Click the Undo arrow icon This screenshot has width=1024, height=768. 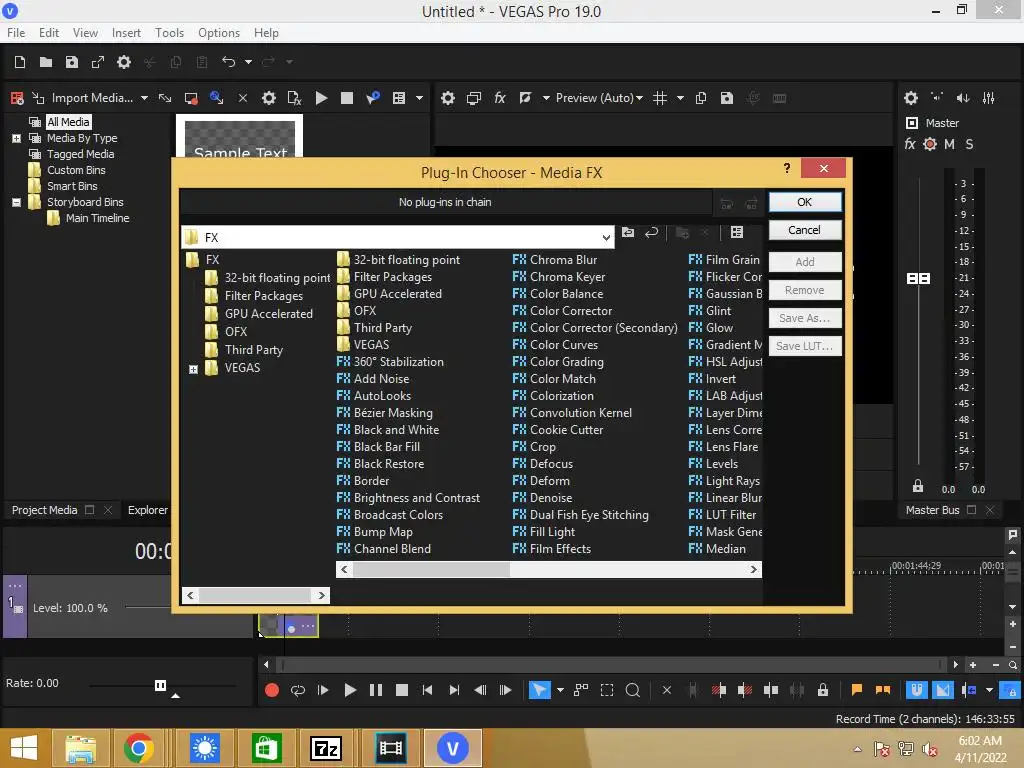[229, 62]
